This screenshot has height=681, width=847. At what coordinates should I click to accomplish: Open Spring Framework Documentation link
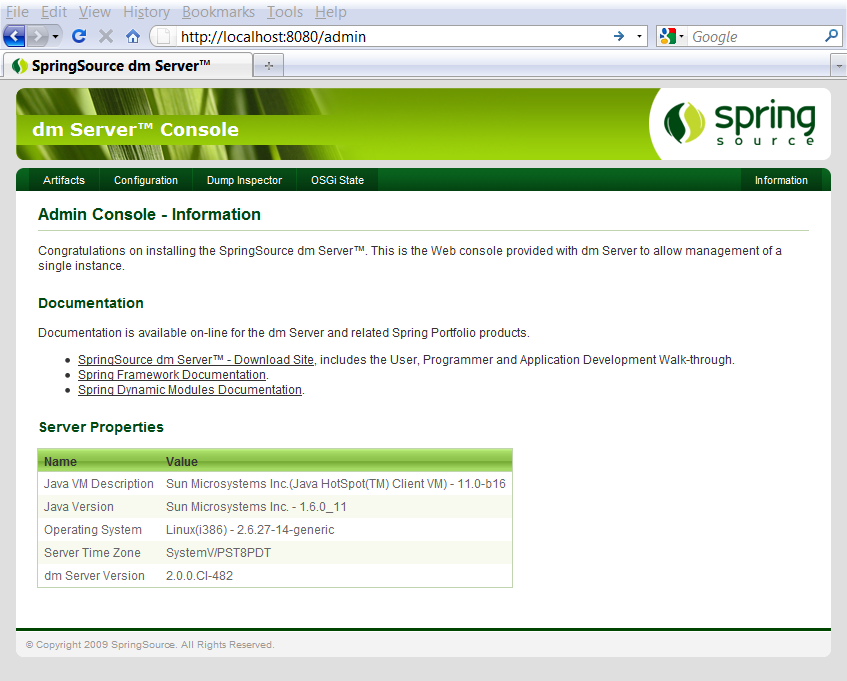[172, 375]
